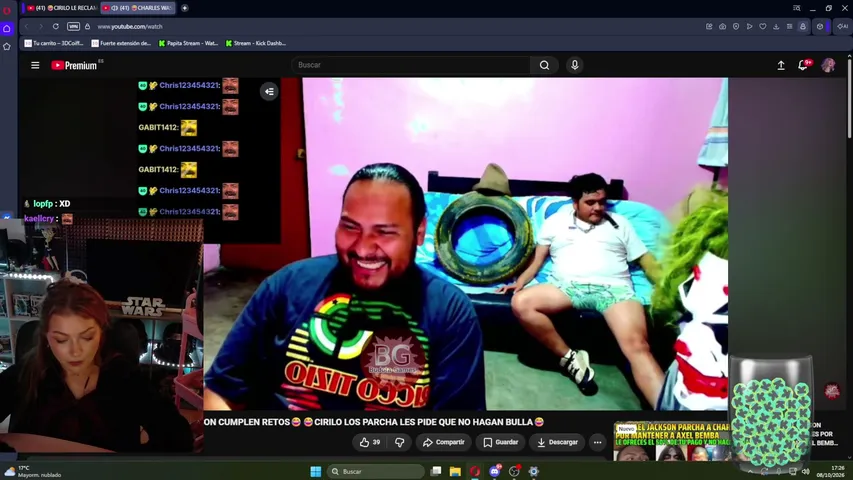
Task: View site security lock info
Action: (x=88, y=26)
